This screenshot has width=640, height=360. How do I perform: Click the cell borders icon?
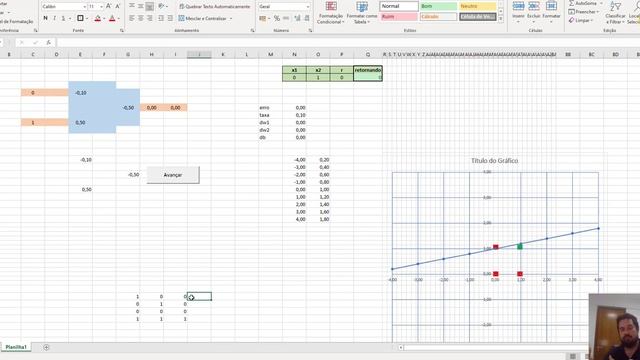[80, 18]
